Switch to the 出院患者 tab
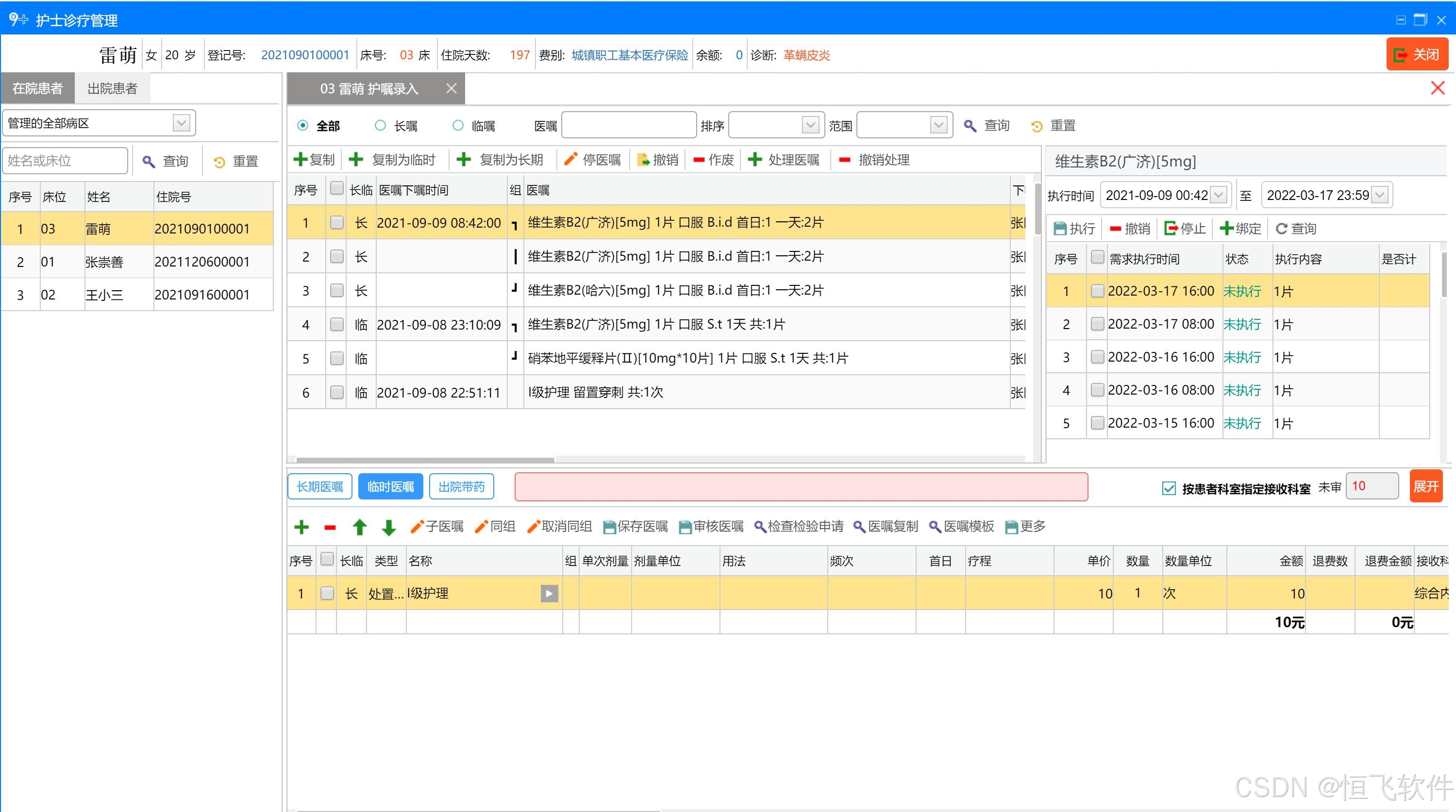Screen dimensions: 1456x812 pyautogui.click(x=112, y=89)
